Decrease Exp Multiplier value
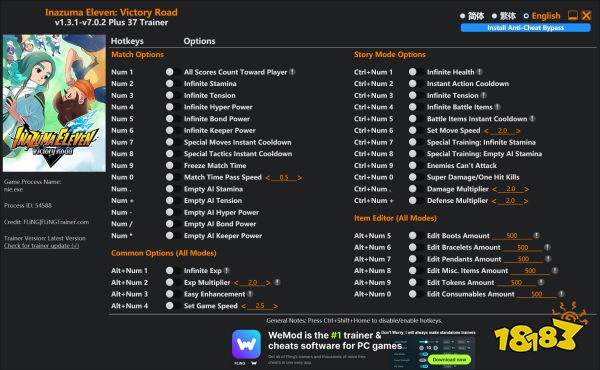The image size is (600, 370). (236, 283)
